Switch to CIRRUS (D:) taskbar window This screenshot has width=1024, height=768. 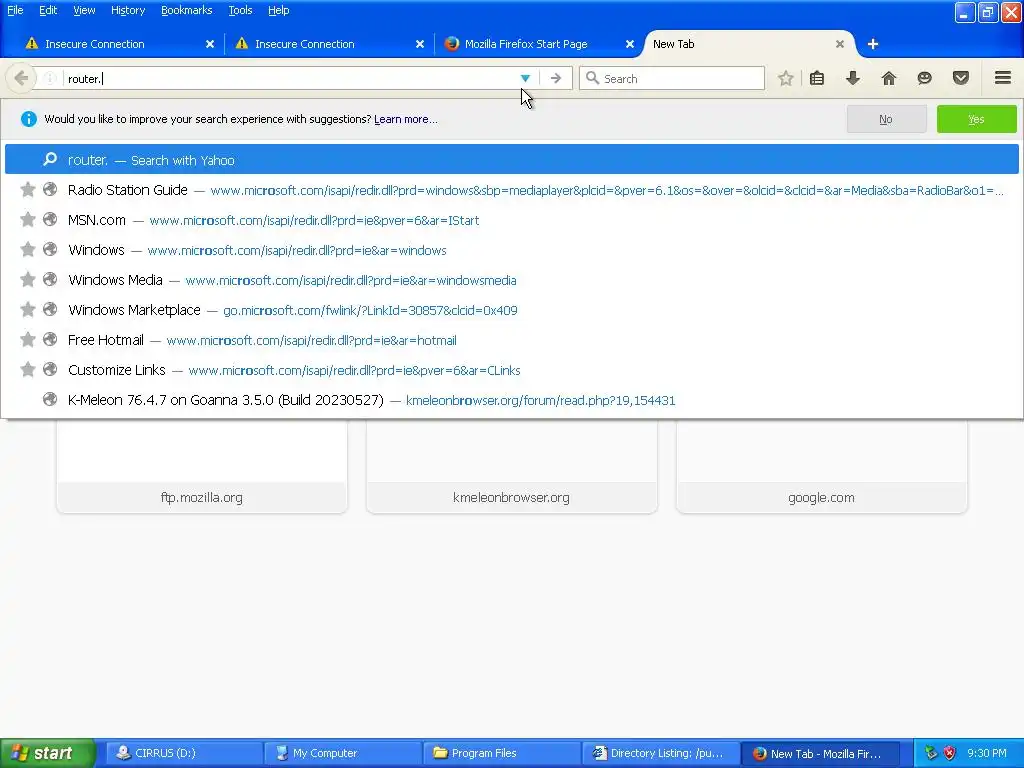[x=184, y=754]
